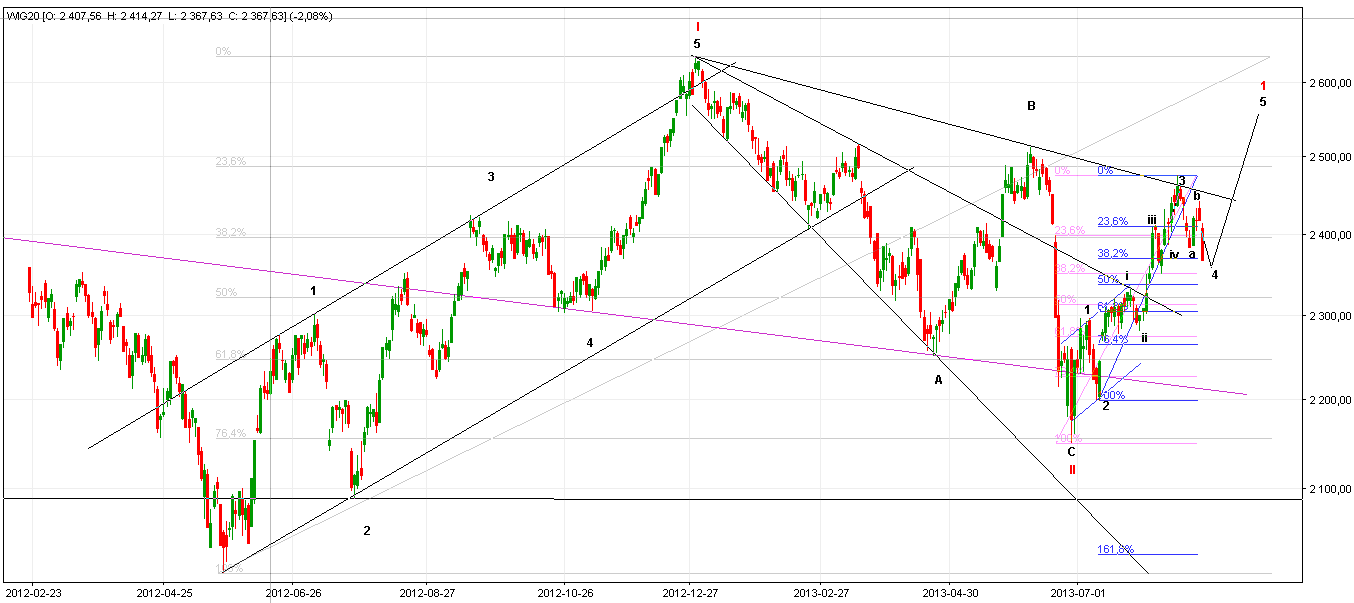Click the sub-wave iv label
This screenshot has width=1354, height=603.
click(1174, 254)
